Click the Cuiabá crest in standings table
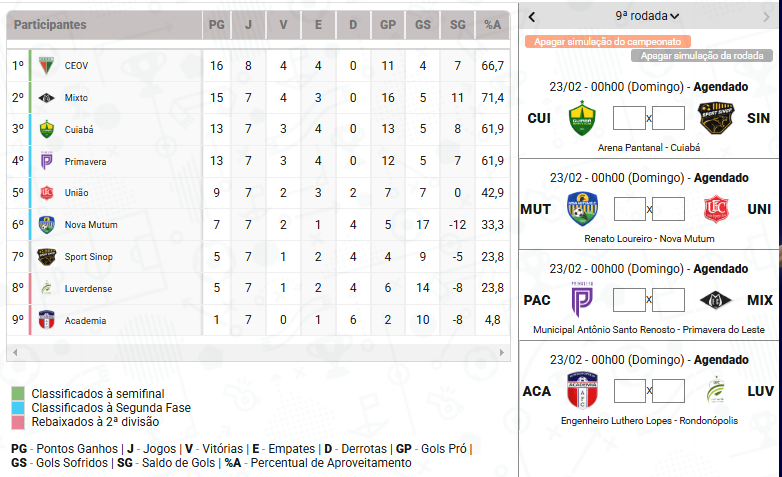This screenshot has height=477, width=782. [46, 129]
